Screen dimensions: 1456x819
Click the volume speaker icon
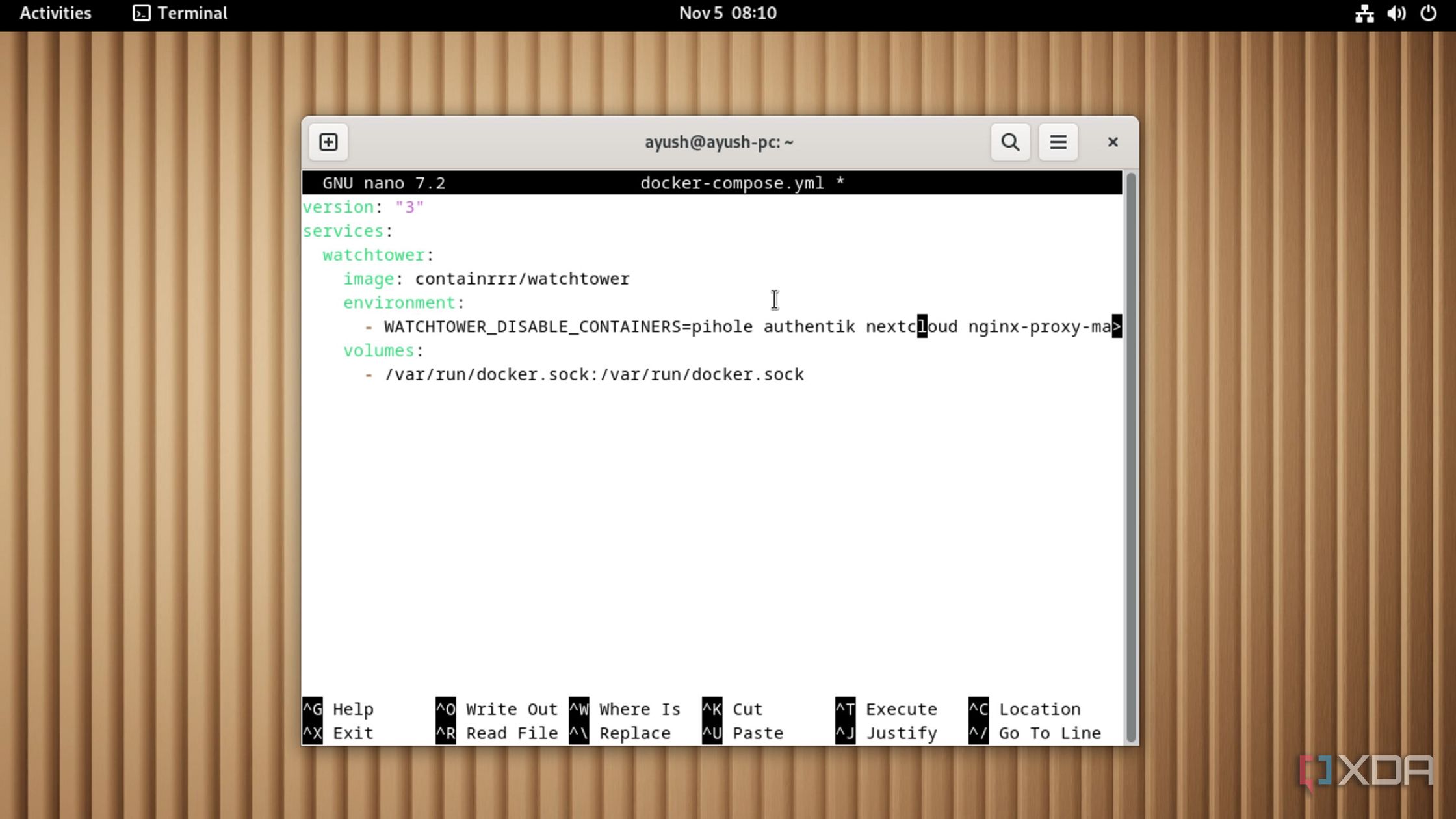coord(1396,13)
